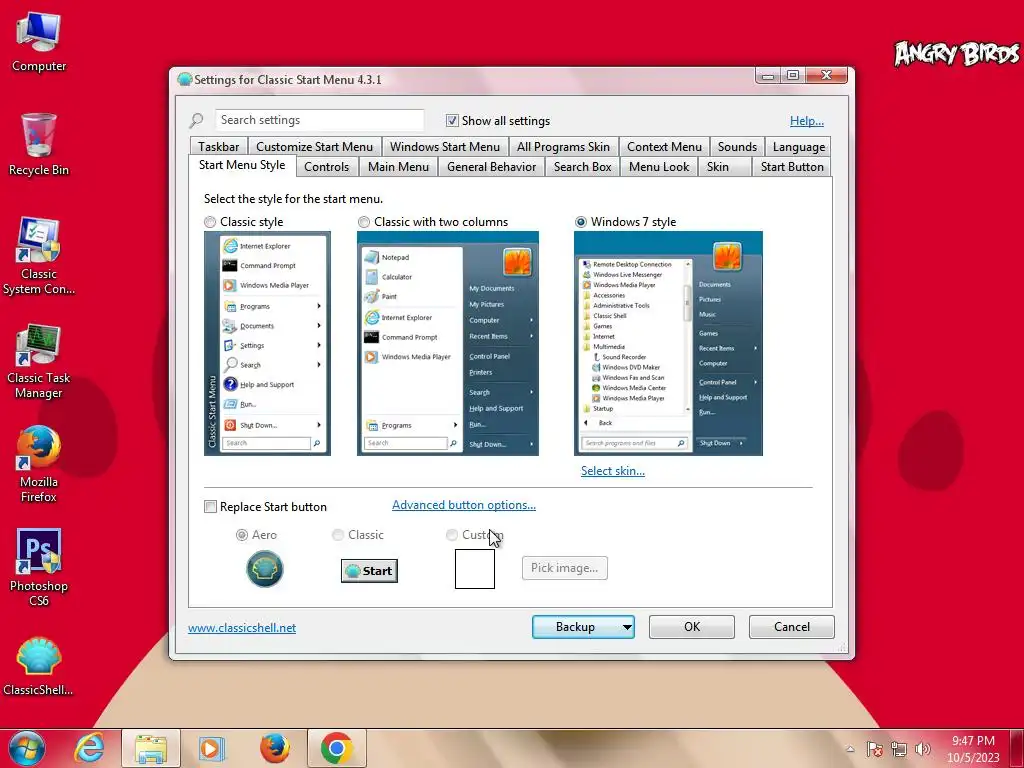The image size is (1024, 768).
Task: Switch to the Taskbar tab
Action: click(x=219, y=147)
